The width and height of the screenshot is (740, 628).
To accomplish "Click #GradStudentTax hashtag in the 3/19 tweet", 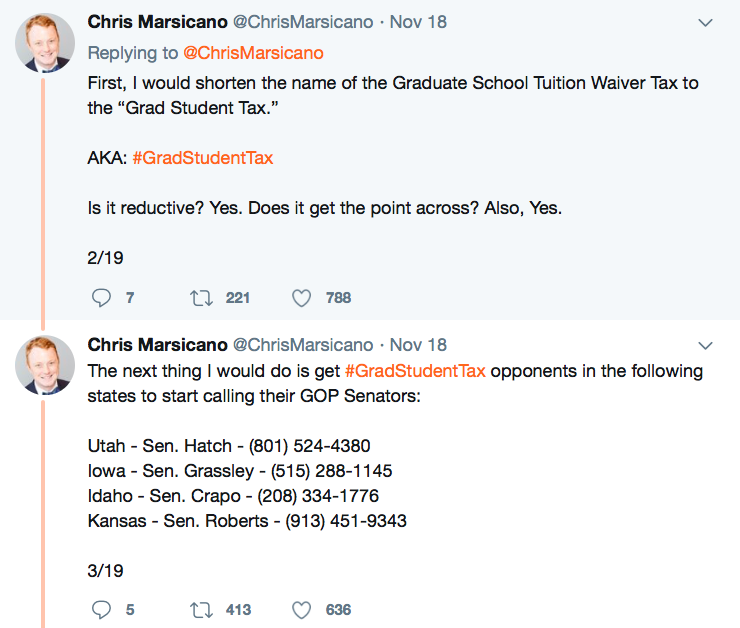I will [415, 371].
